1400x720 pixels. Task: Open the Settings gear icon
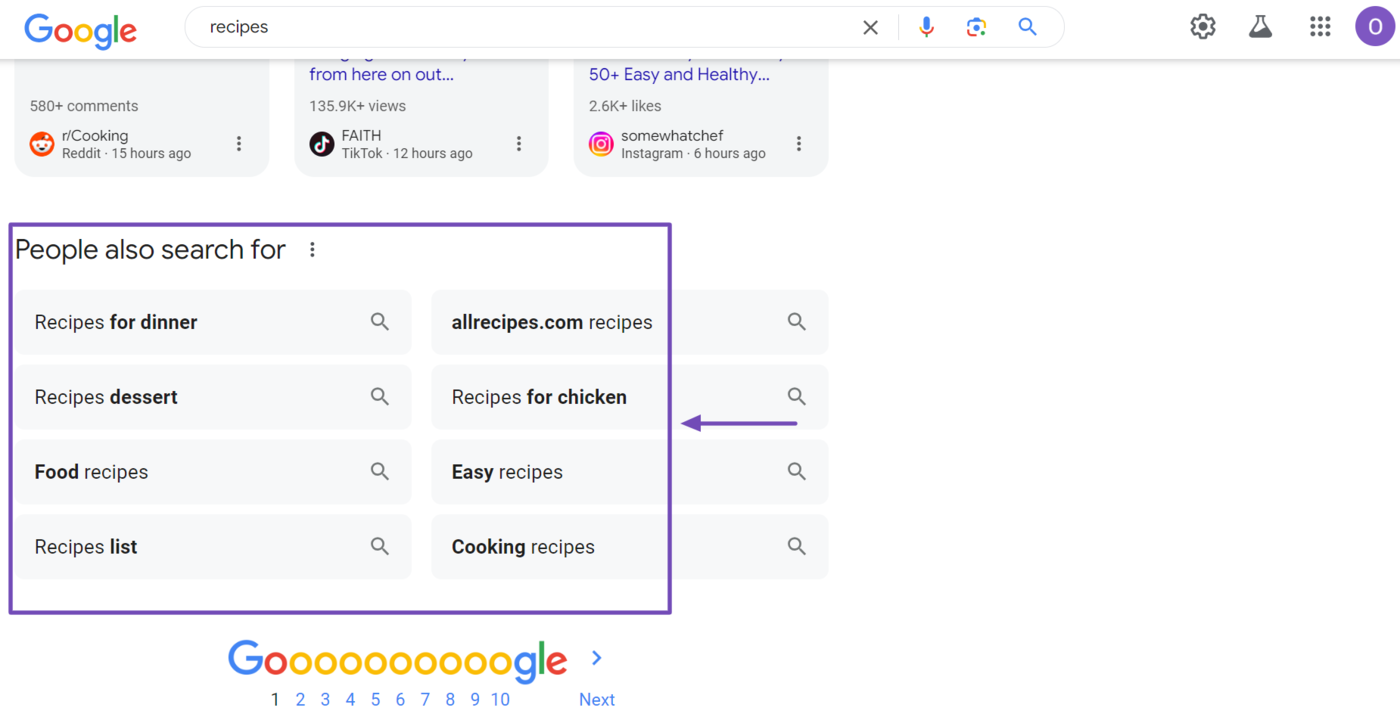point(1203,27)
